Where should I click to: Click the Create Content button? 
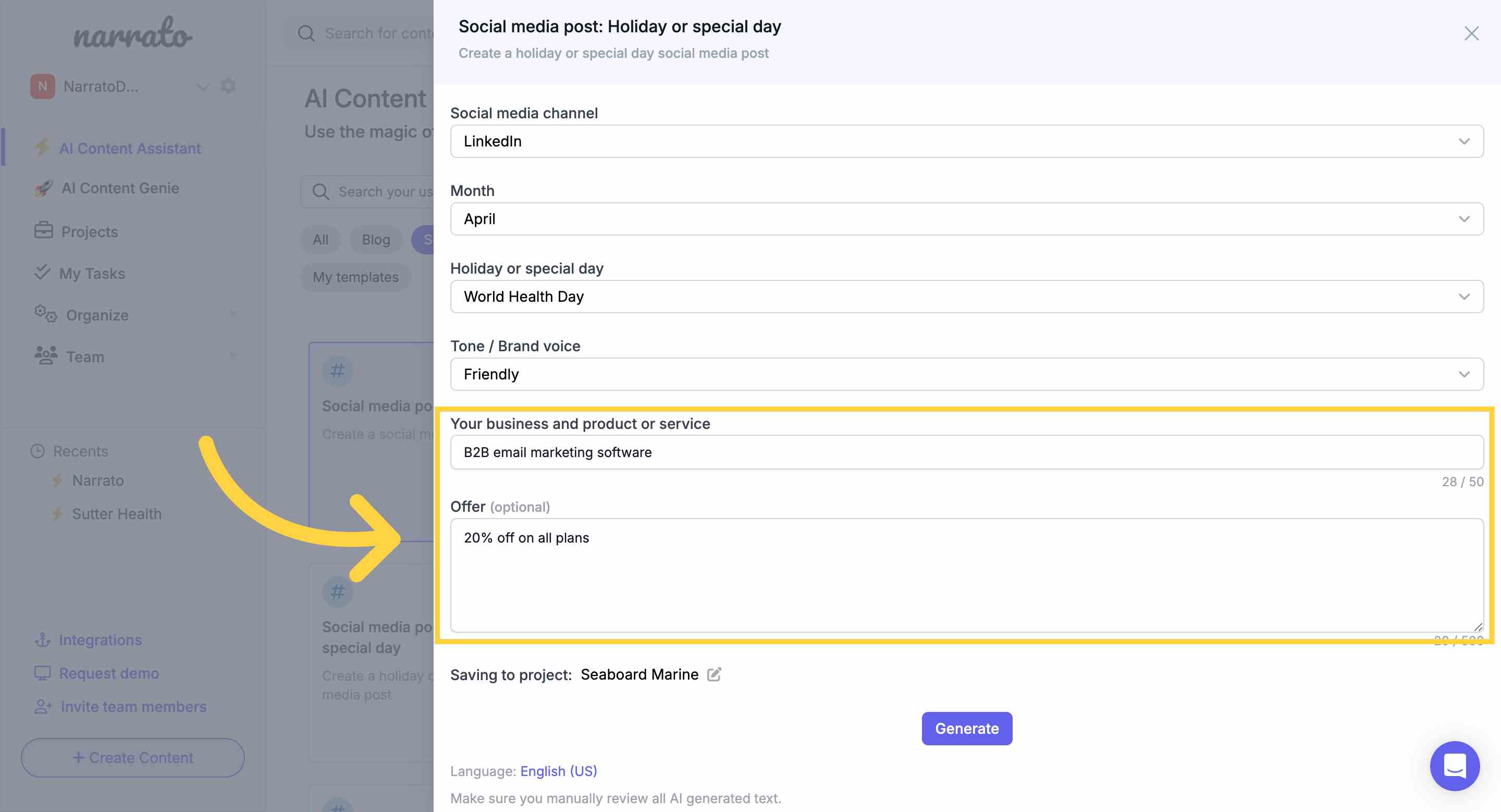(133, 757)
